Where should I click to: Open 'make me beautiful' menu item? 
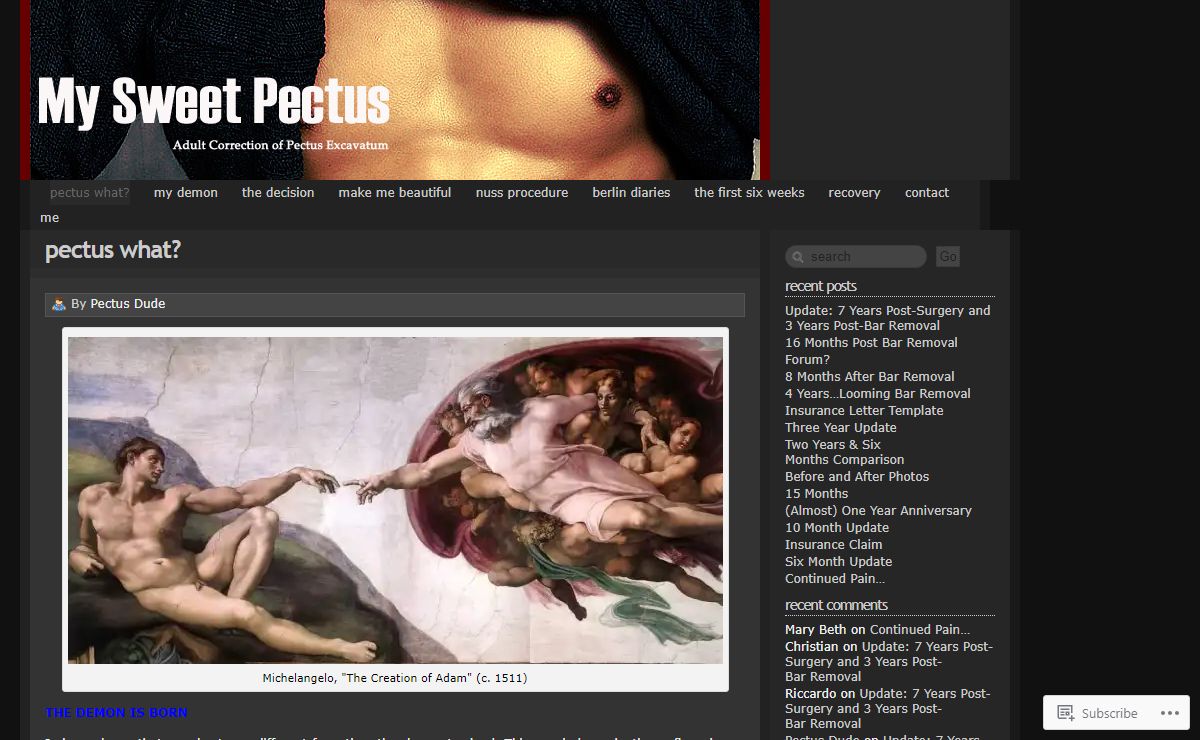395,193
